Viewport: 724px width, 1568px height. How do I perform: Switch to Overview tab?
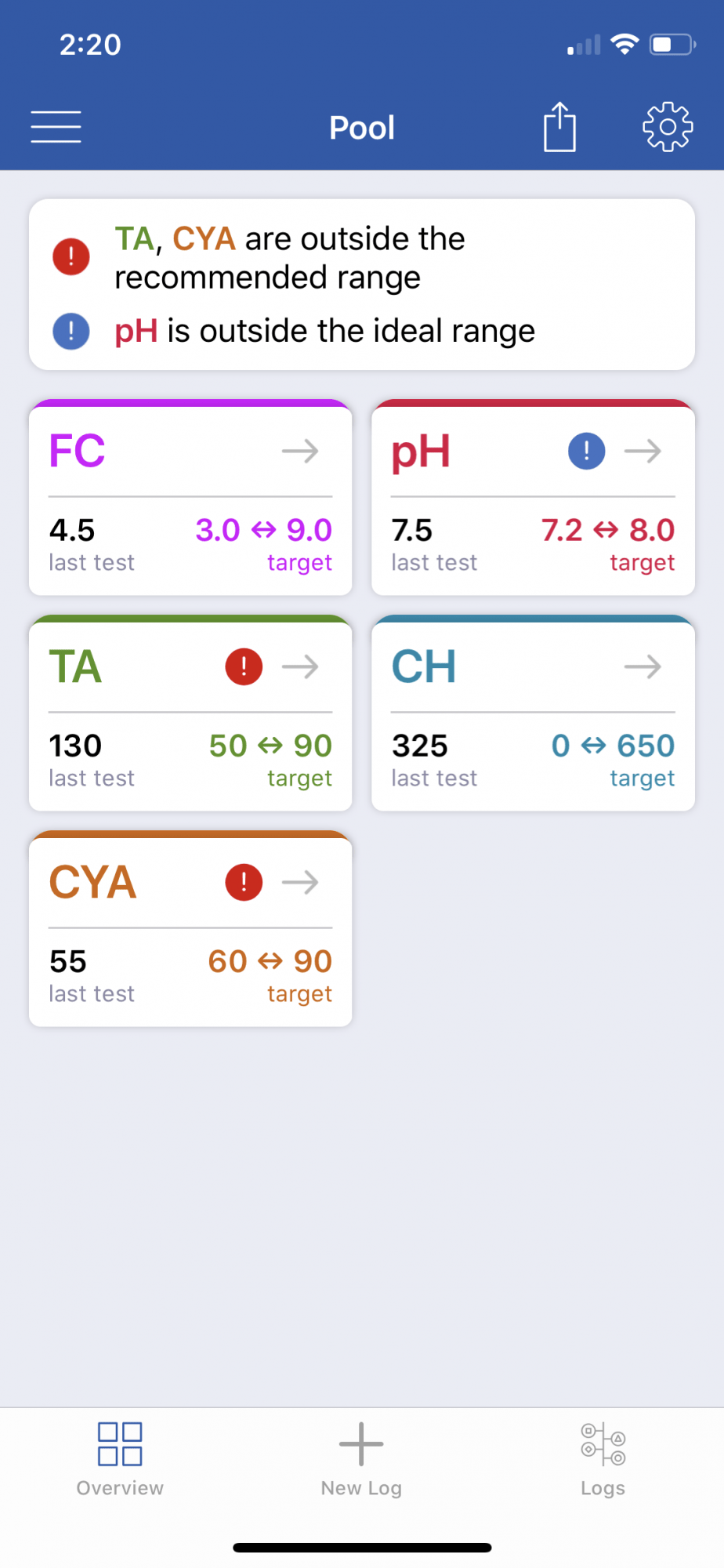coord(120,1460)
